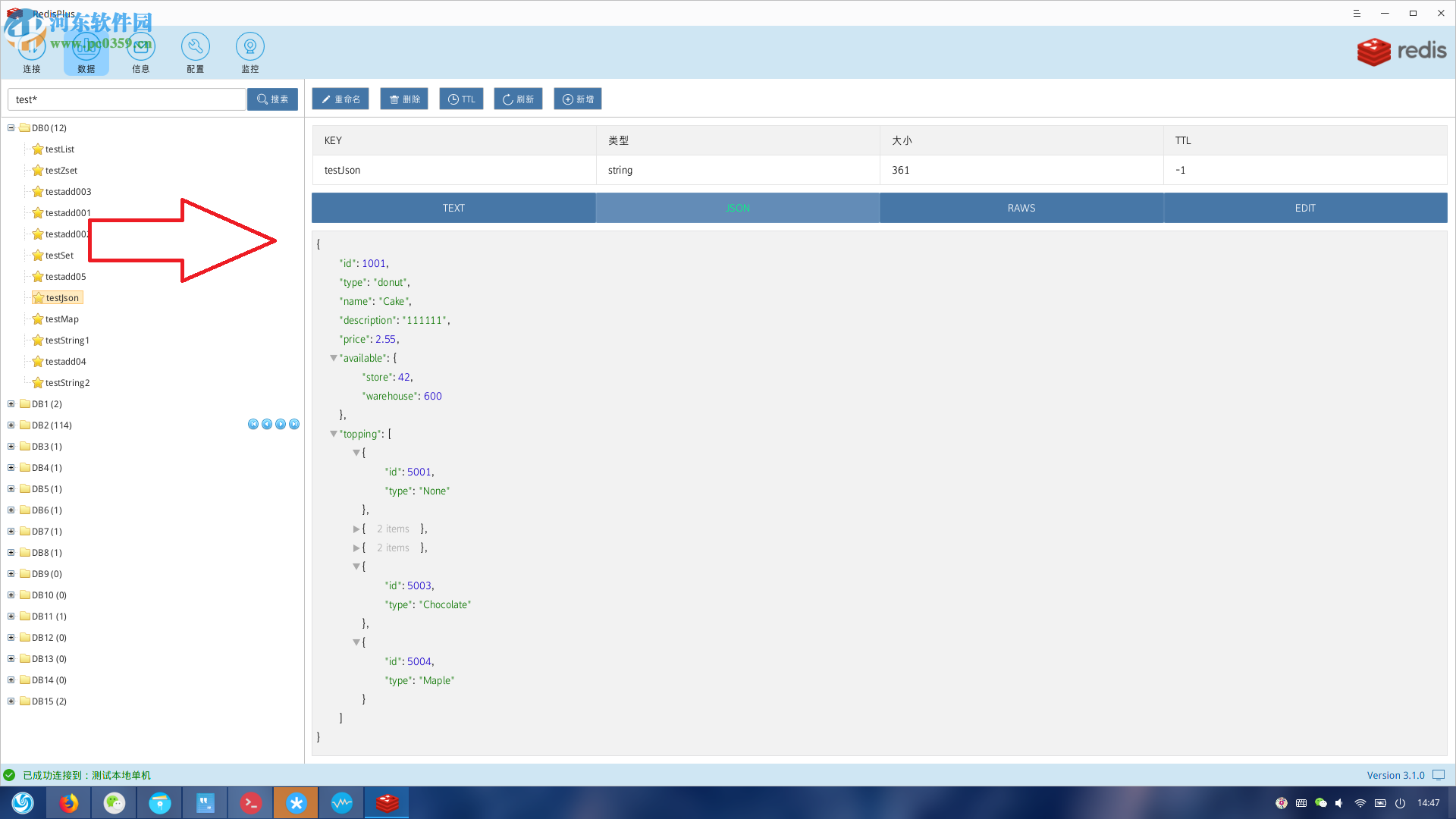1456x819 pixels.
Task: Toggle the favorite star on testString2 key
Action: [39, 382]
